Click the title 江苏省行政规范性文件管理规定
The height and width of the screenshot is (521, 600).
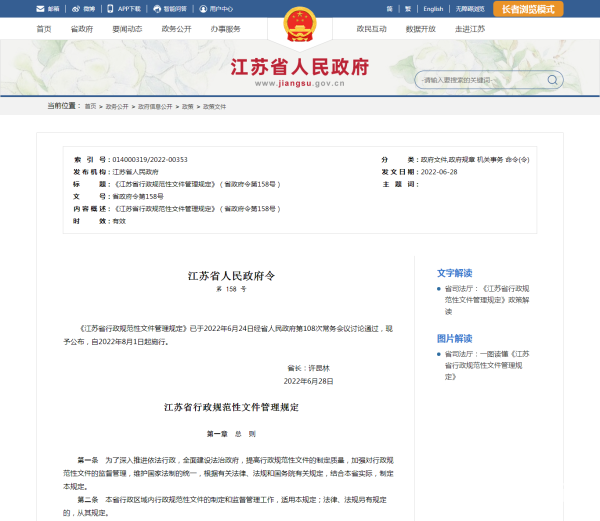coord(231,407)
